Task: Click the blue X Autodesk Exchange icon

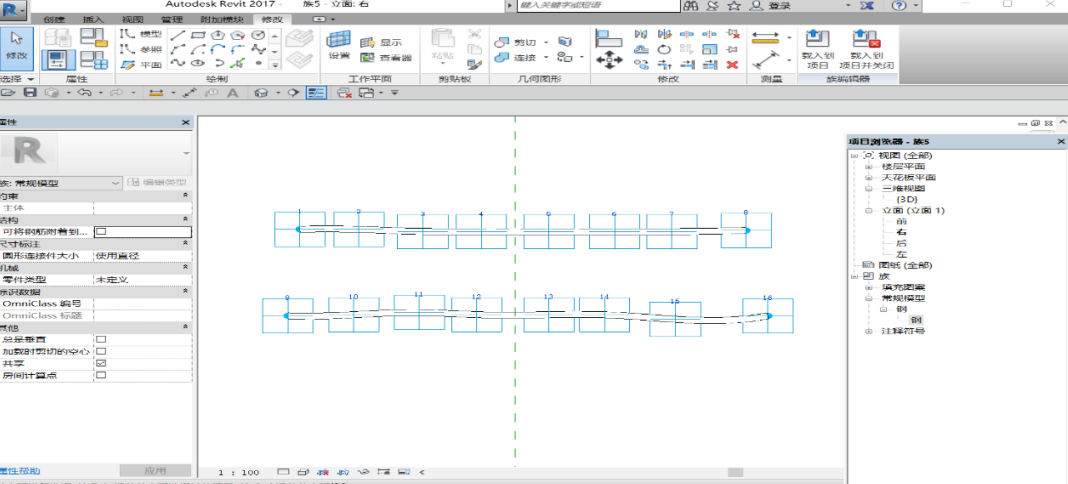Action: (x=868, y=5)
